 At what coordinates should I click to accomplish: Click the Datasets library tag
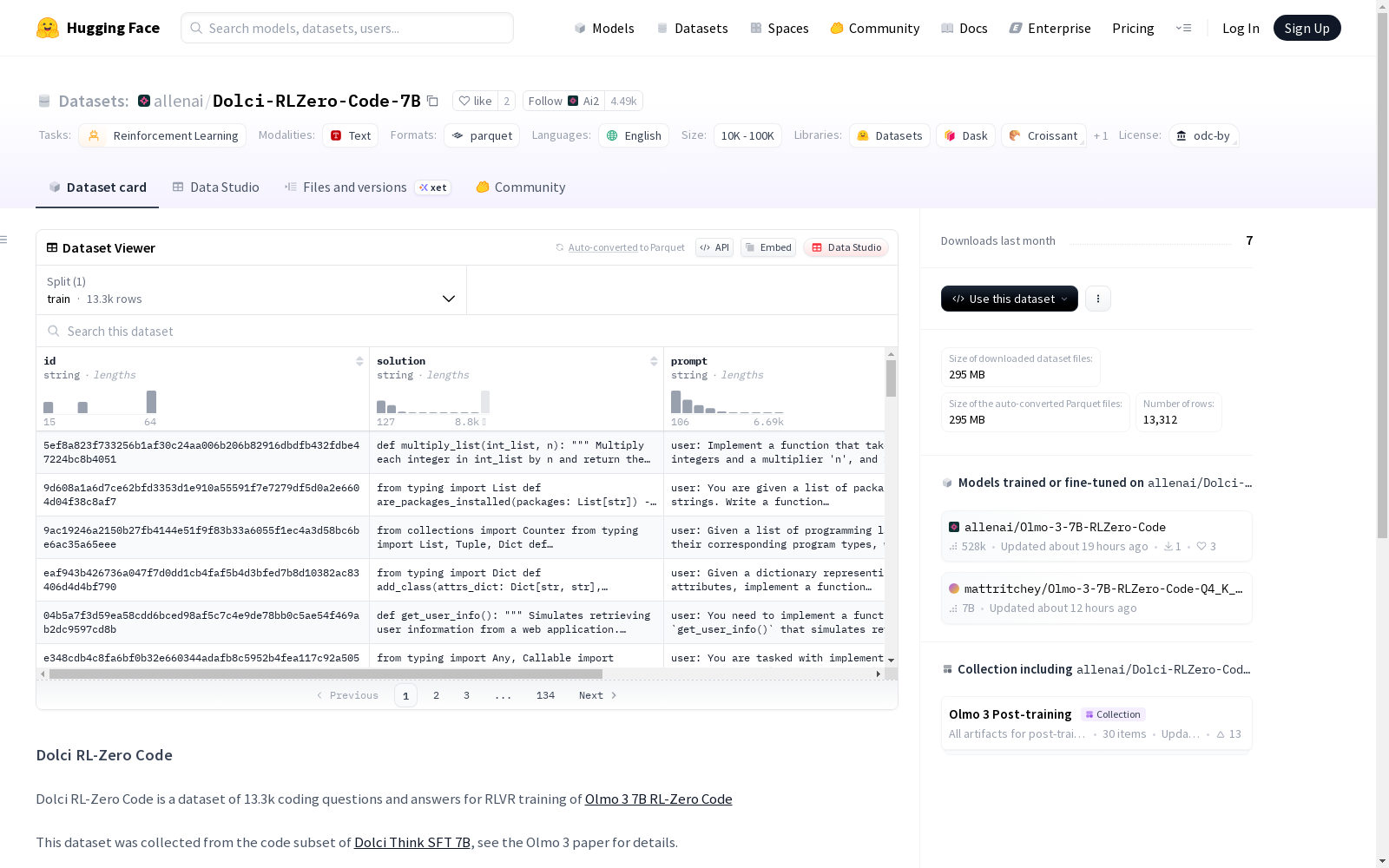[x=890, y=135]
